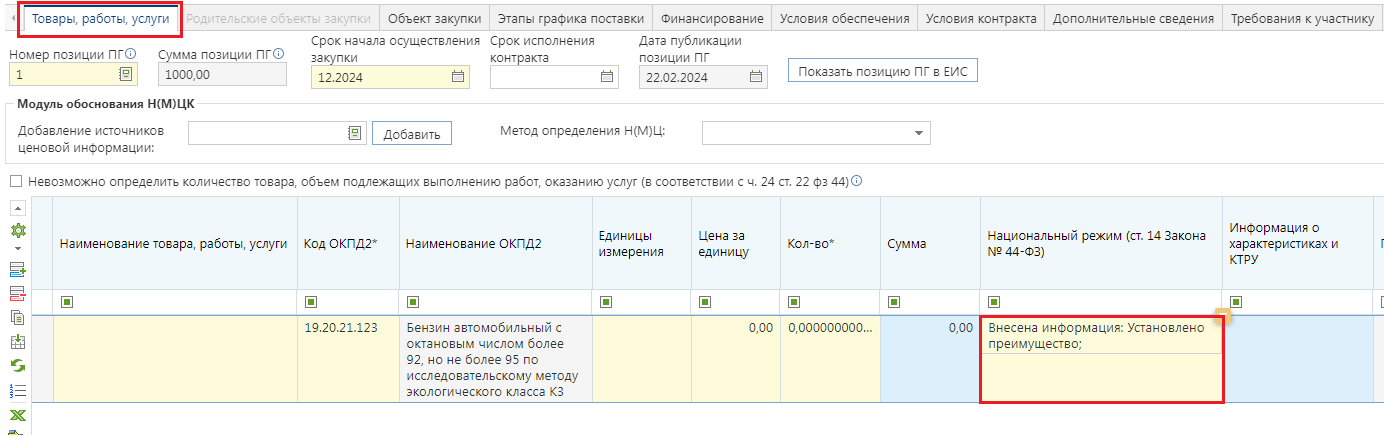Select row using the gray row header
The height and width of the screenshot is (436, 1384).
(42, 359)
